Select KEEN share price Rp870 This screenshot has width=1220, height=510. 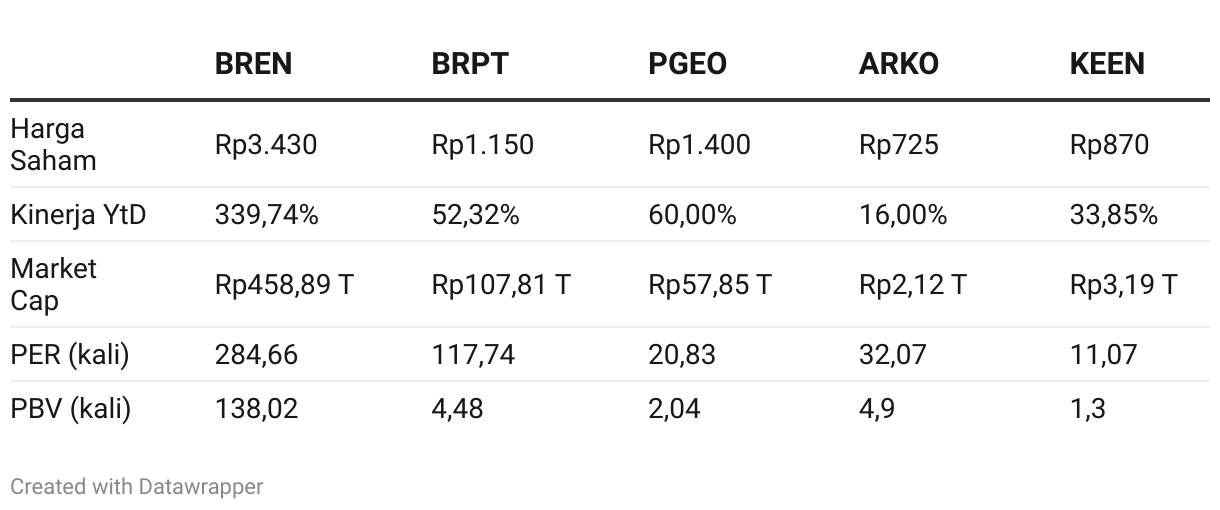pos(1109,145)
